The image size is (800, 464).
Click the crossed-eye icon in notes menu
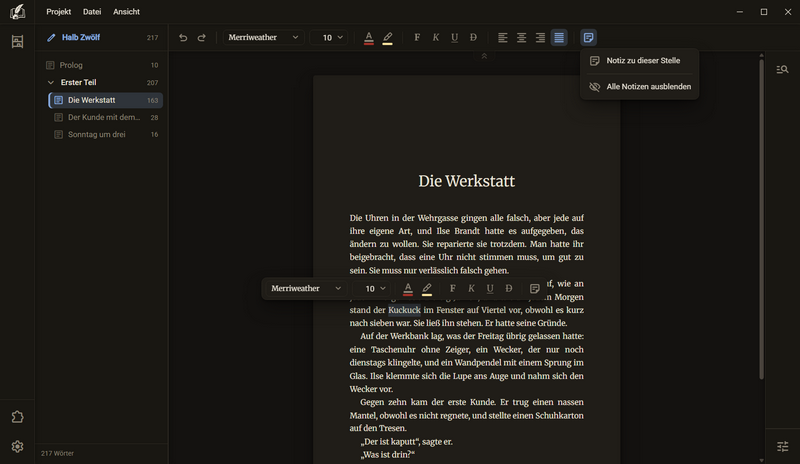point(594,87)
